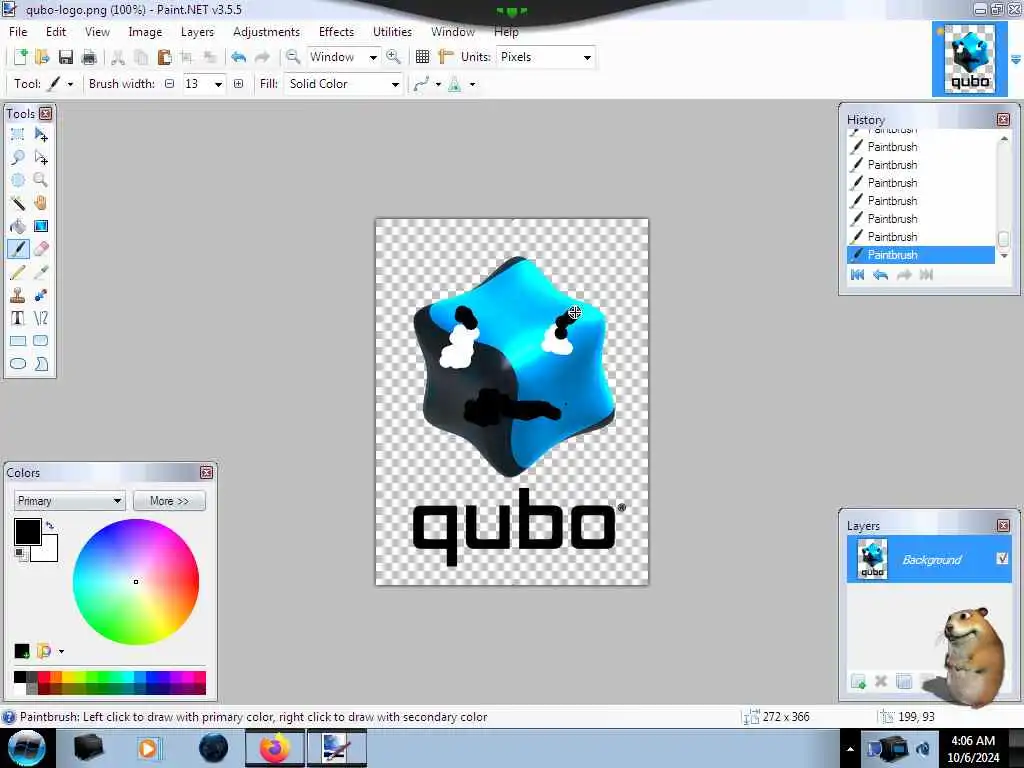Select the Recolor tool

(x=40, y=295)
